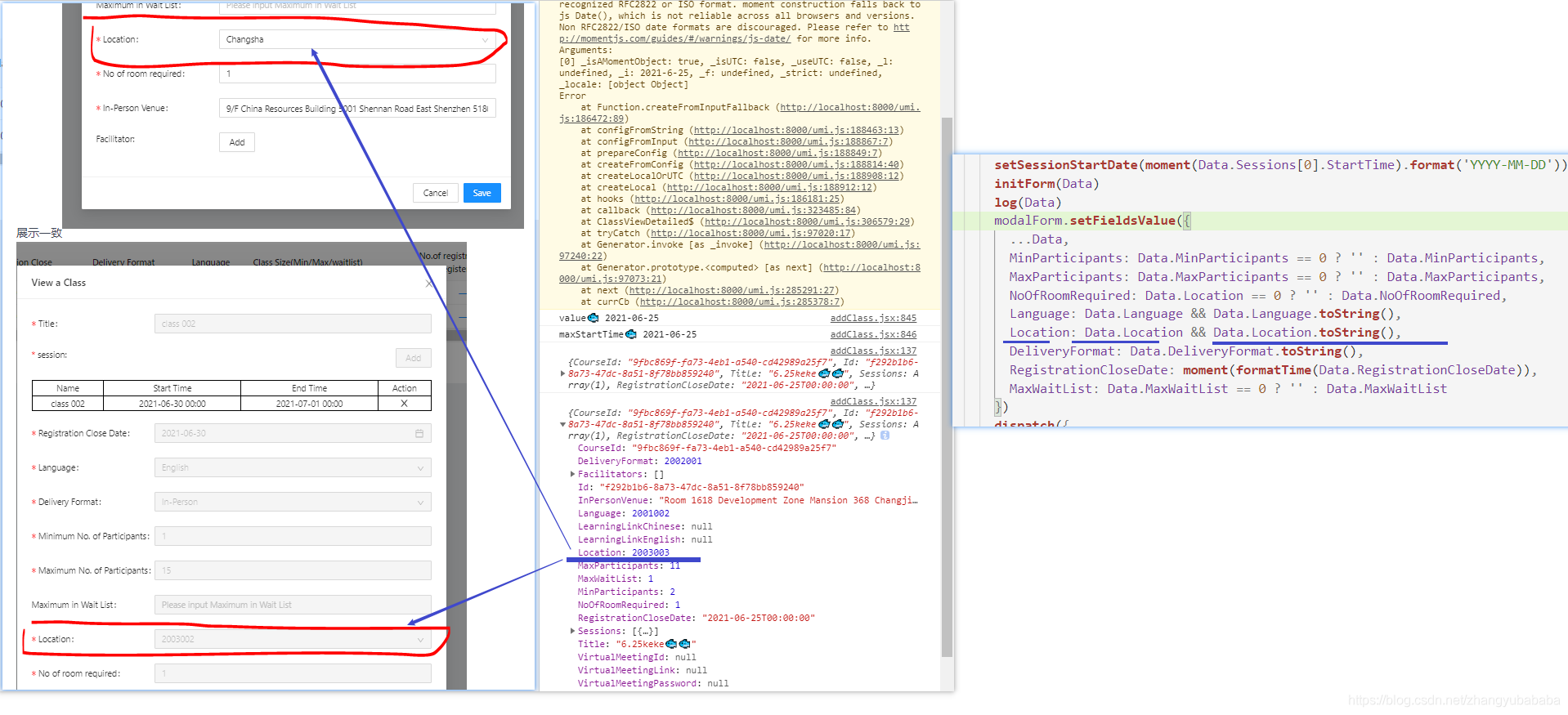Click No of room required field in View a Class

293,673
